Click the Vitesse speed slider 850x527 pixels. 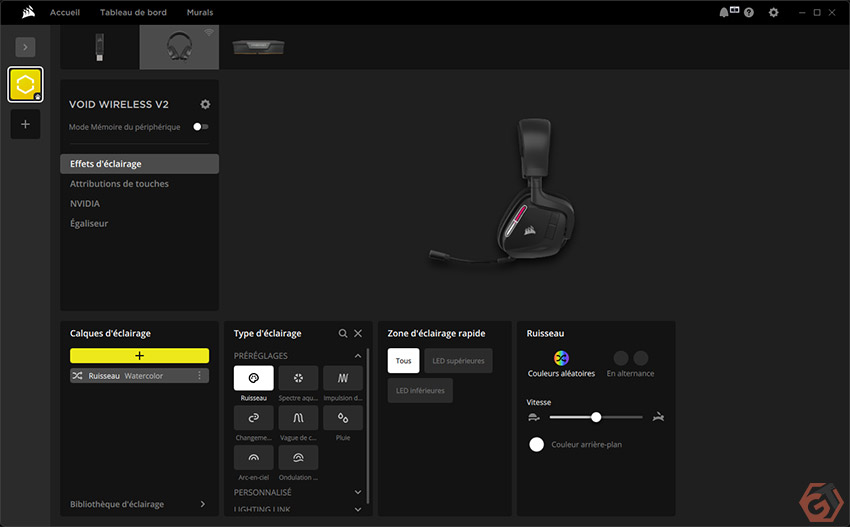(x=596, y=417)
